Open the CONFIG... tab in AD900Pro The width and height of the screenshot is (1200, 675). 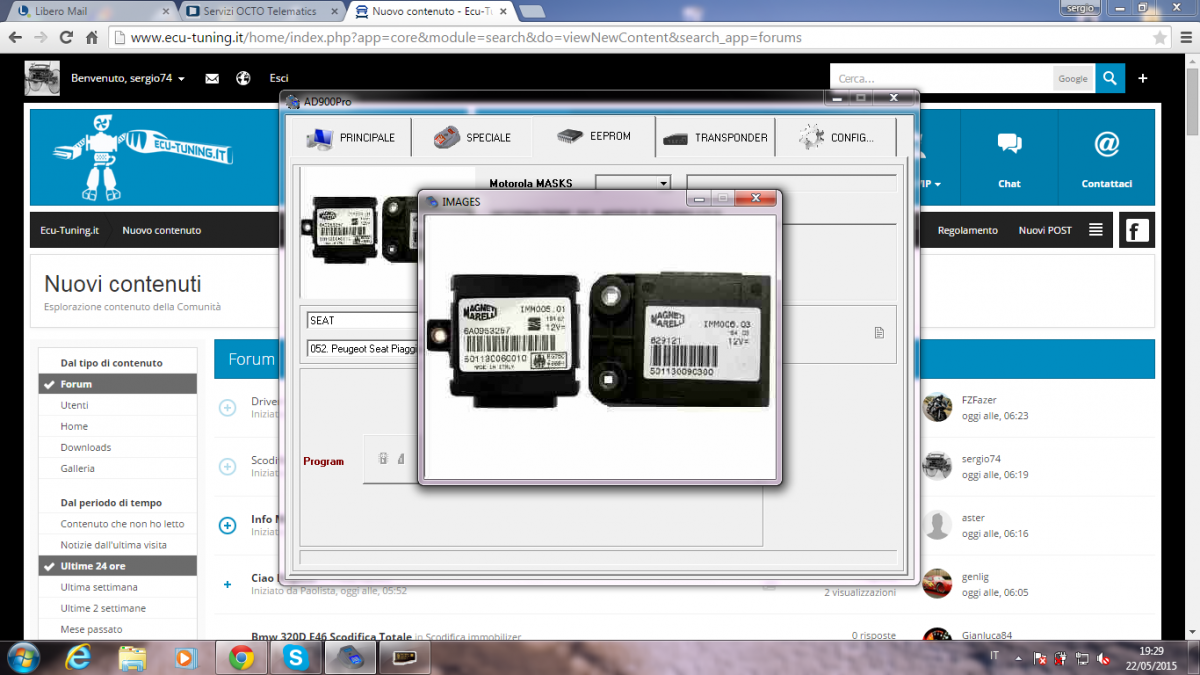coord(836,138)
